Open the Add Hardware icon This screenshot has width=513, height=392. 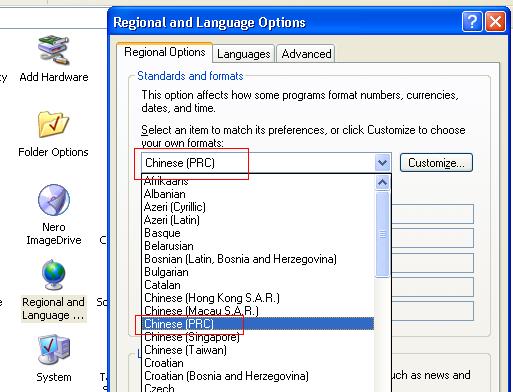[53, 50]
